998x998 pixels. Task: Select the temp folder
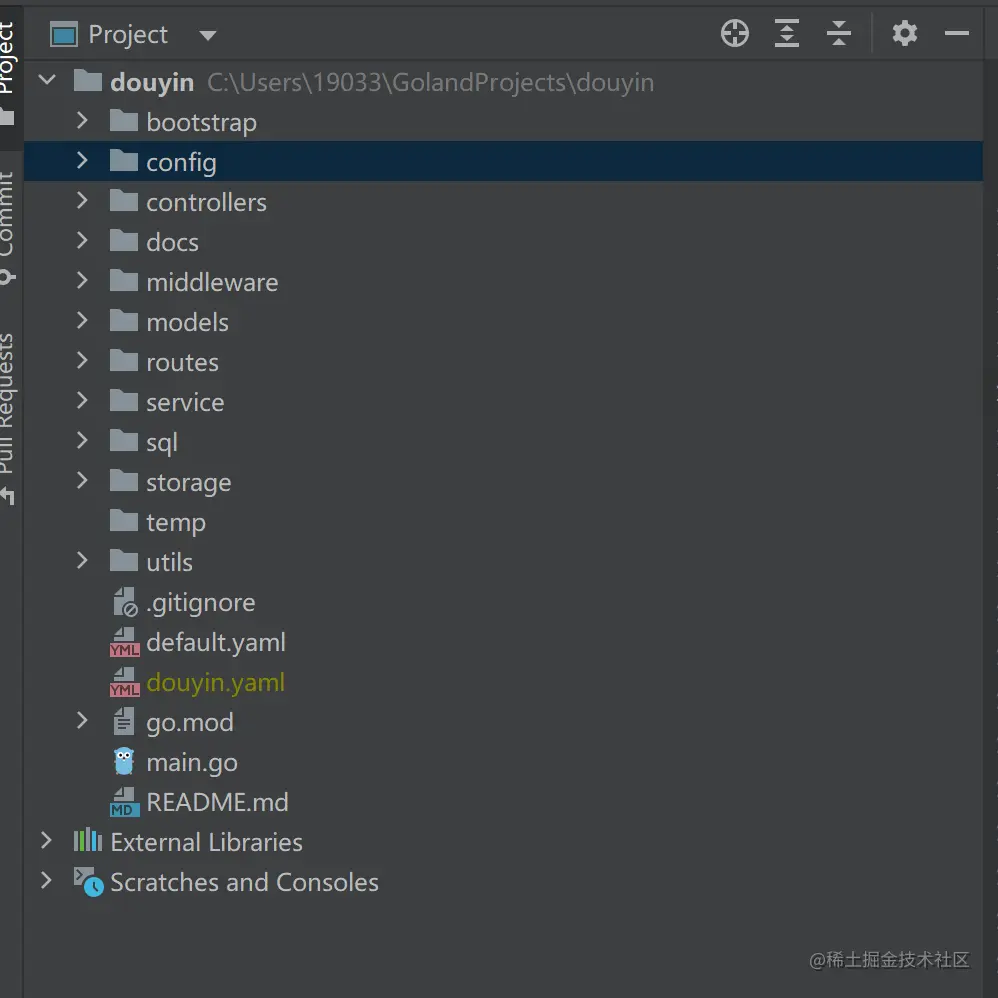[x=175, y=523]
